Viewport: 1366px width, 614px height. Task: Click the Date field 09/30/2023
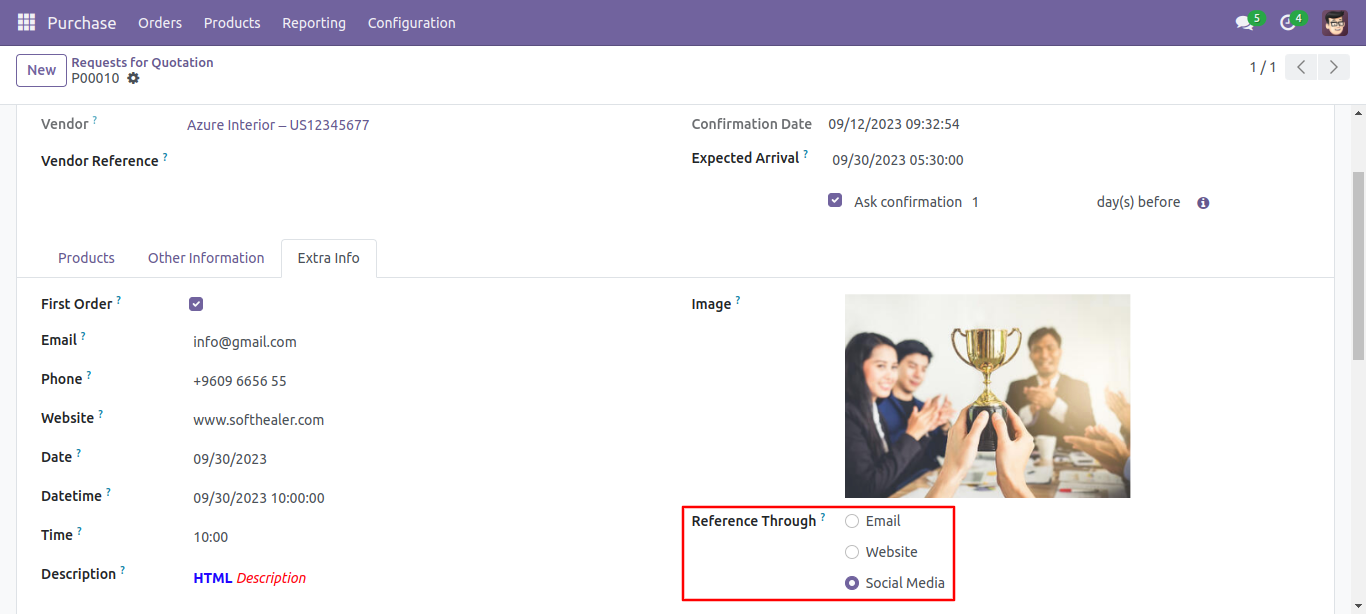point(230,459)
